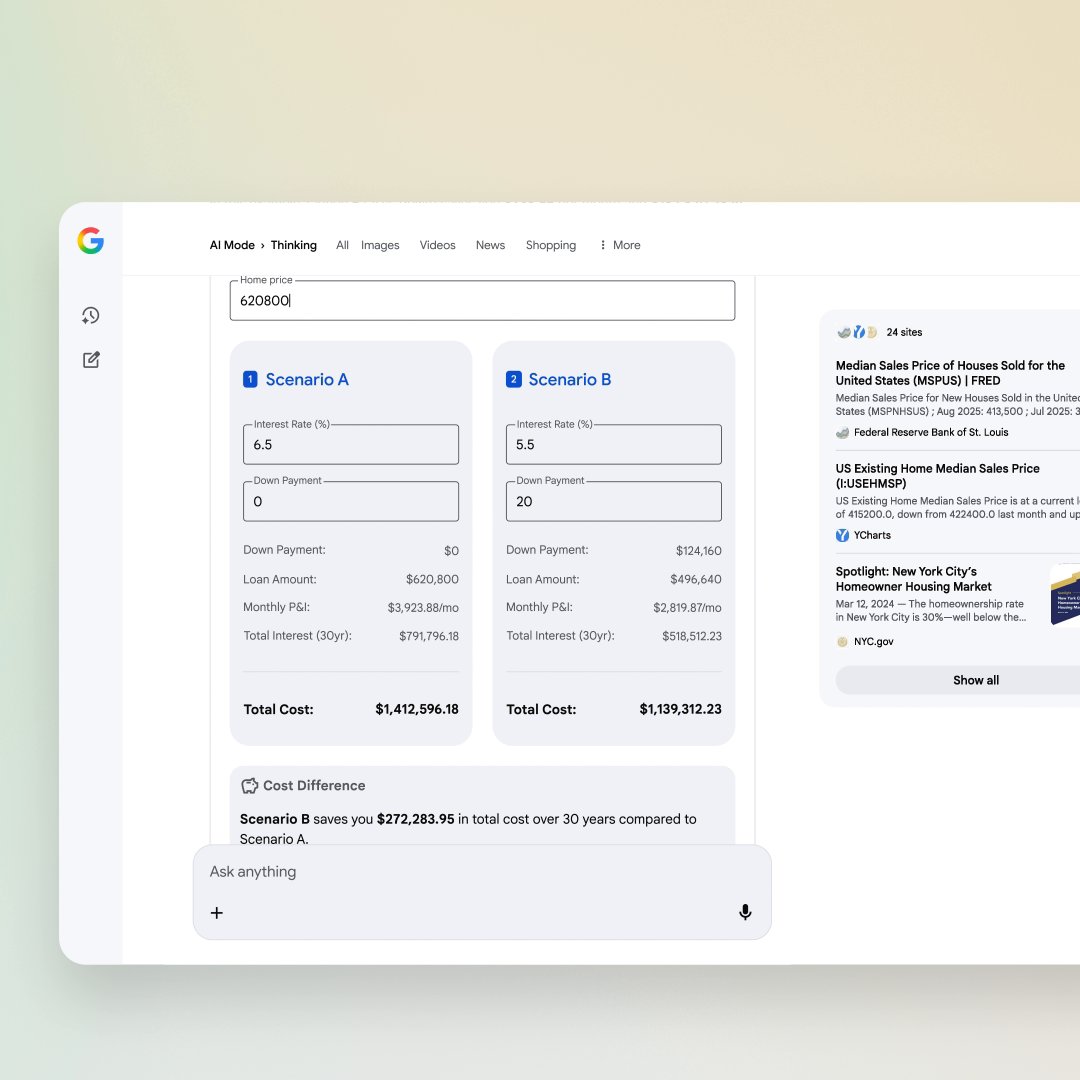
Task: Open AI Mode history icon in sidebar
Action: pos(90,315)
